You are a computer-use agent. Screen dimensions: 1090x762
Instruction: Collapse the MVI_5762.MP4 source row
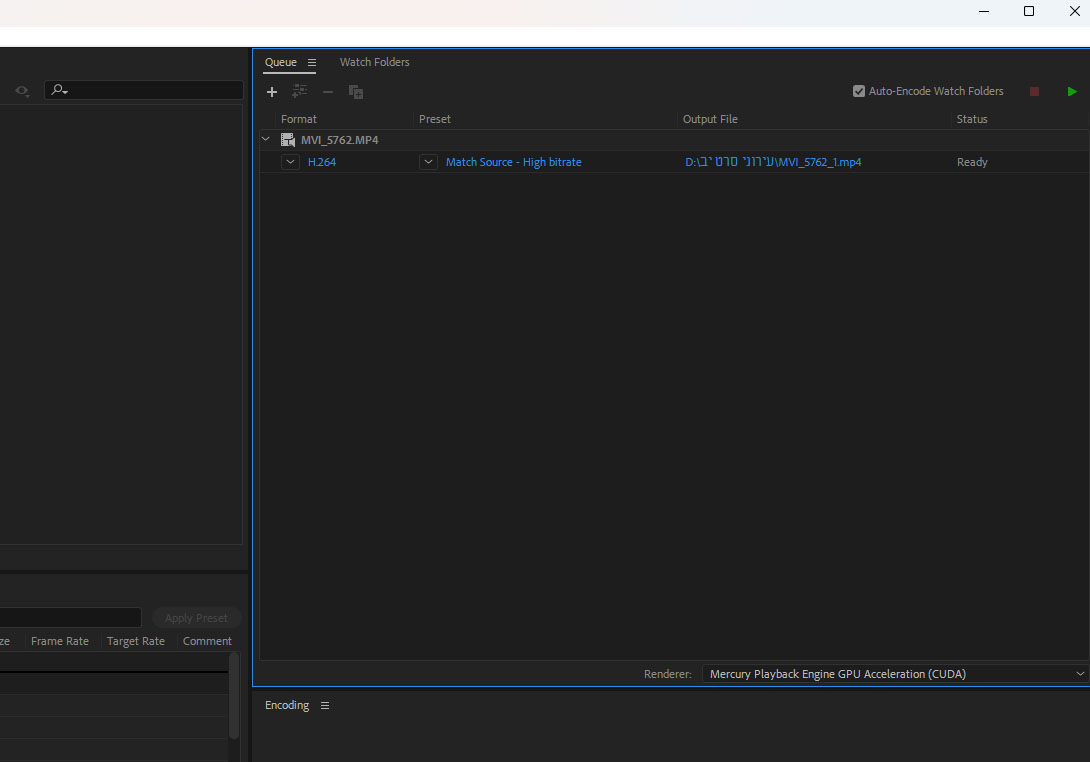[x=266, y=140]
